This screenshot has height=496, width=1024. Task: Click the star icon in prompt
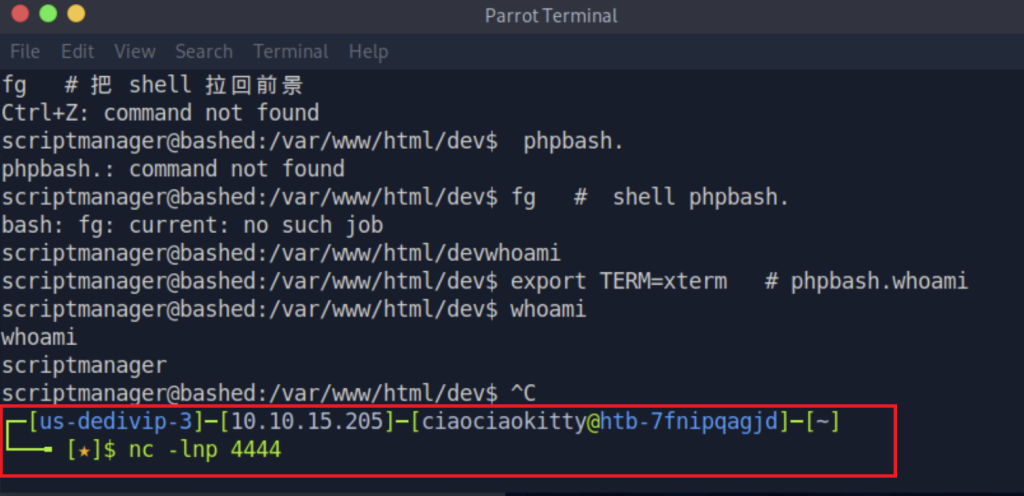point(82,450)
